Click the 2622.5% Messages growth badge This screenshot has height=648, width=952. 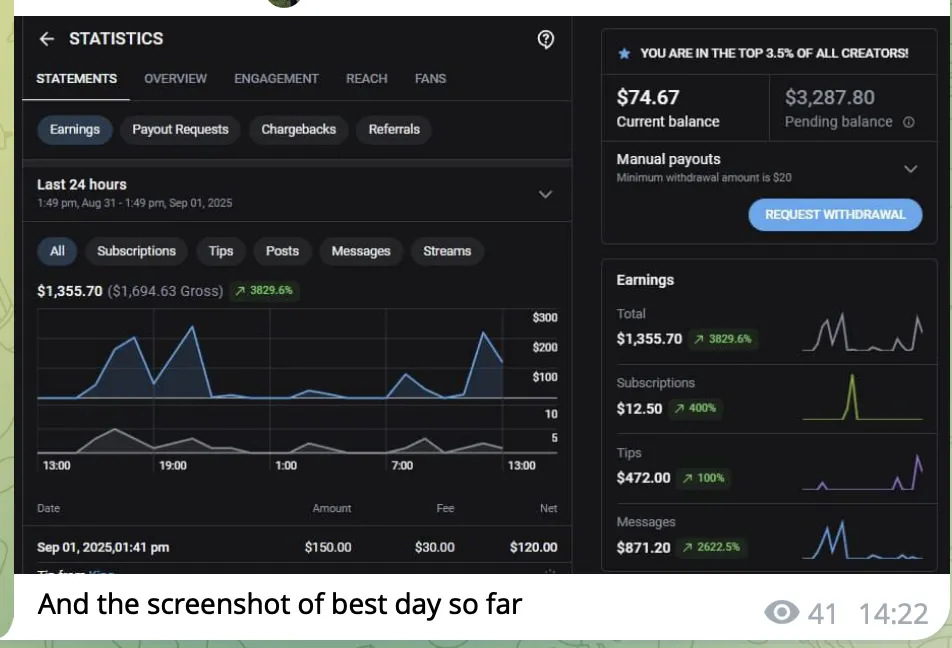point(712,547)
